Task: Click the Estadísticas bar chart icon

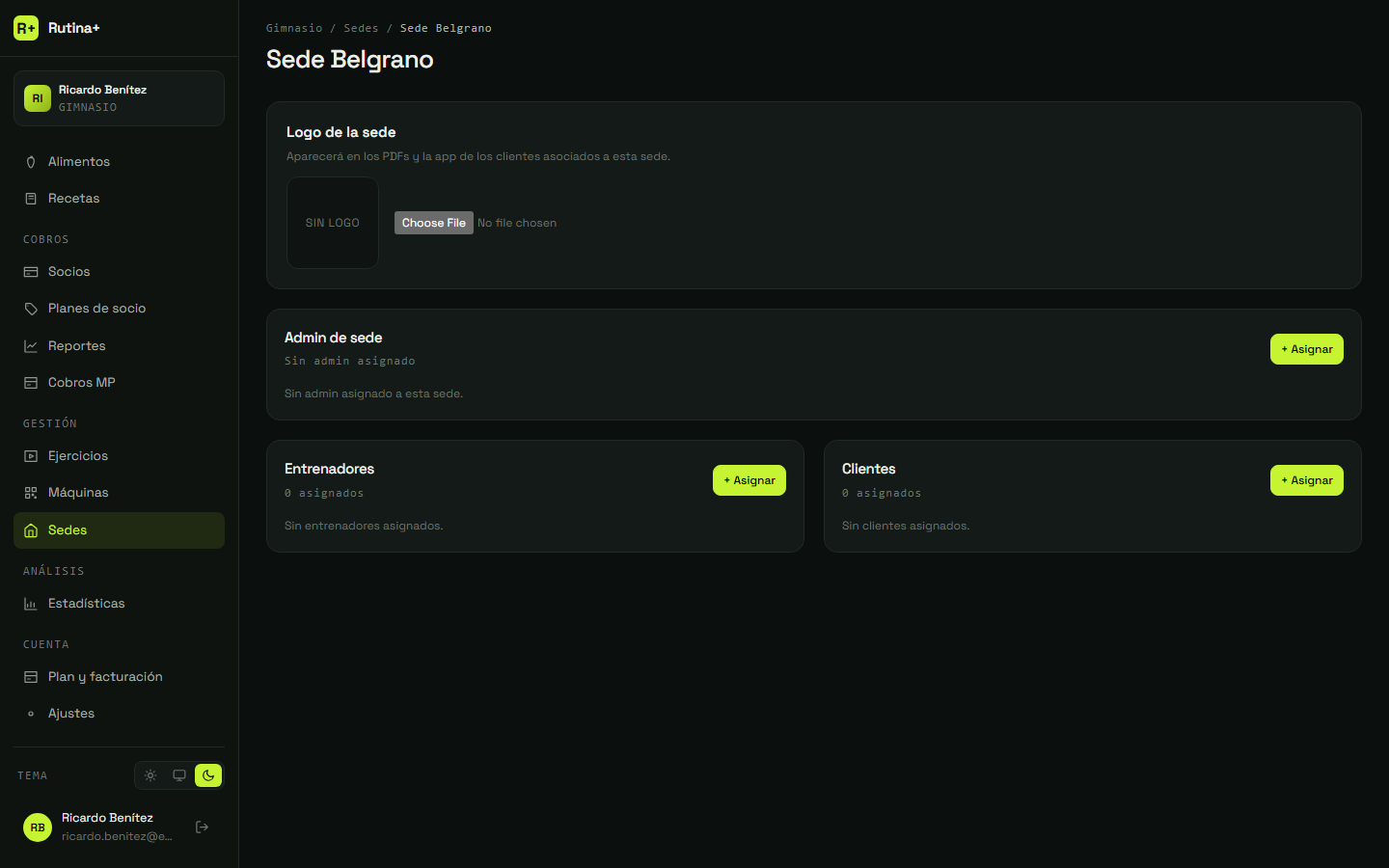Action: tap(31, 604)
